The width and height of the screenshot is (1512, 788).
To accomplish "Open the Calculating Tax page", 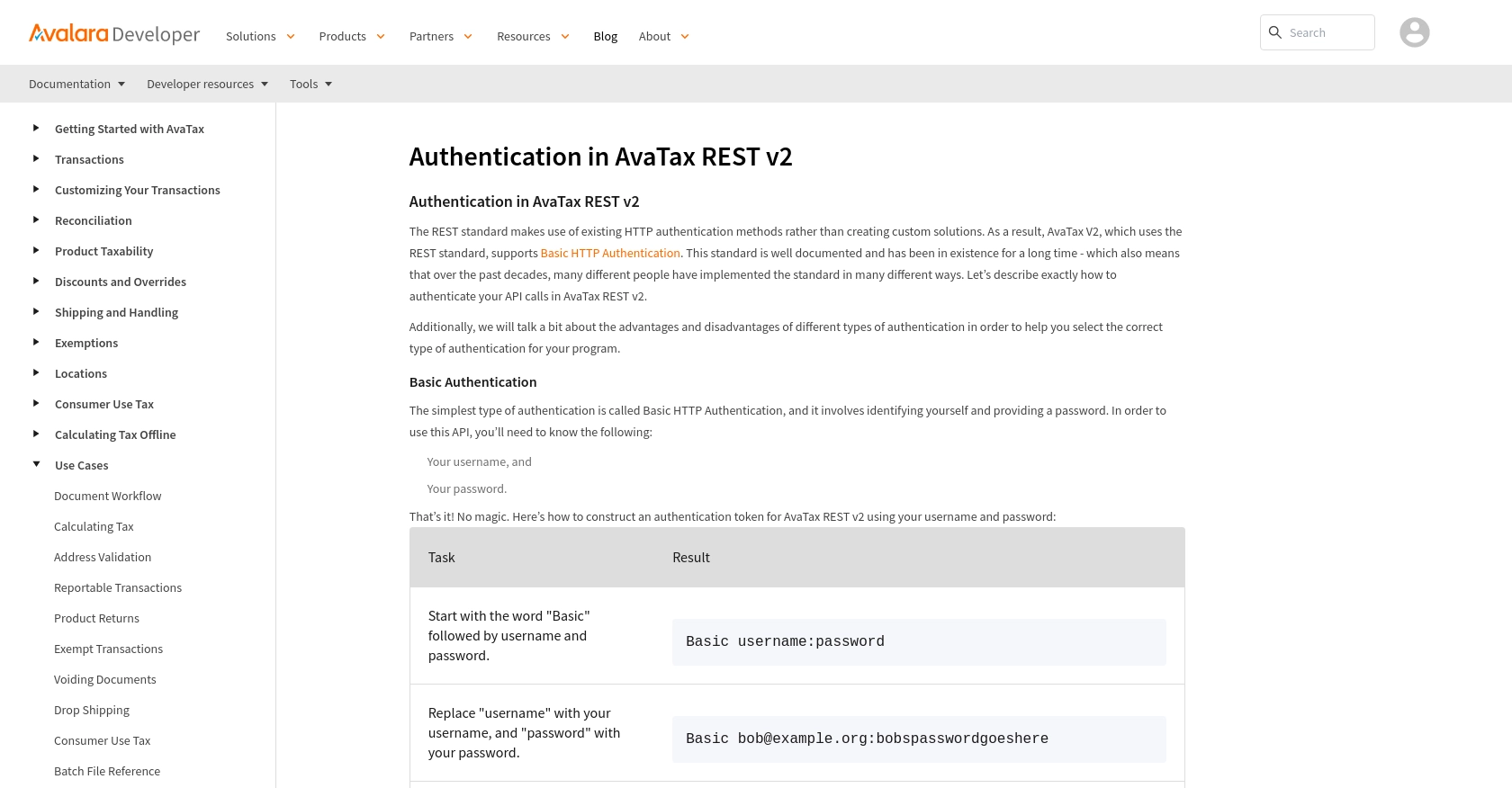I will 94,526.
